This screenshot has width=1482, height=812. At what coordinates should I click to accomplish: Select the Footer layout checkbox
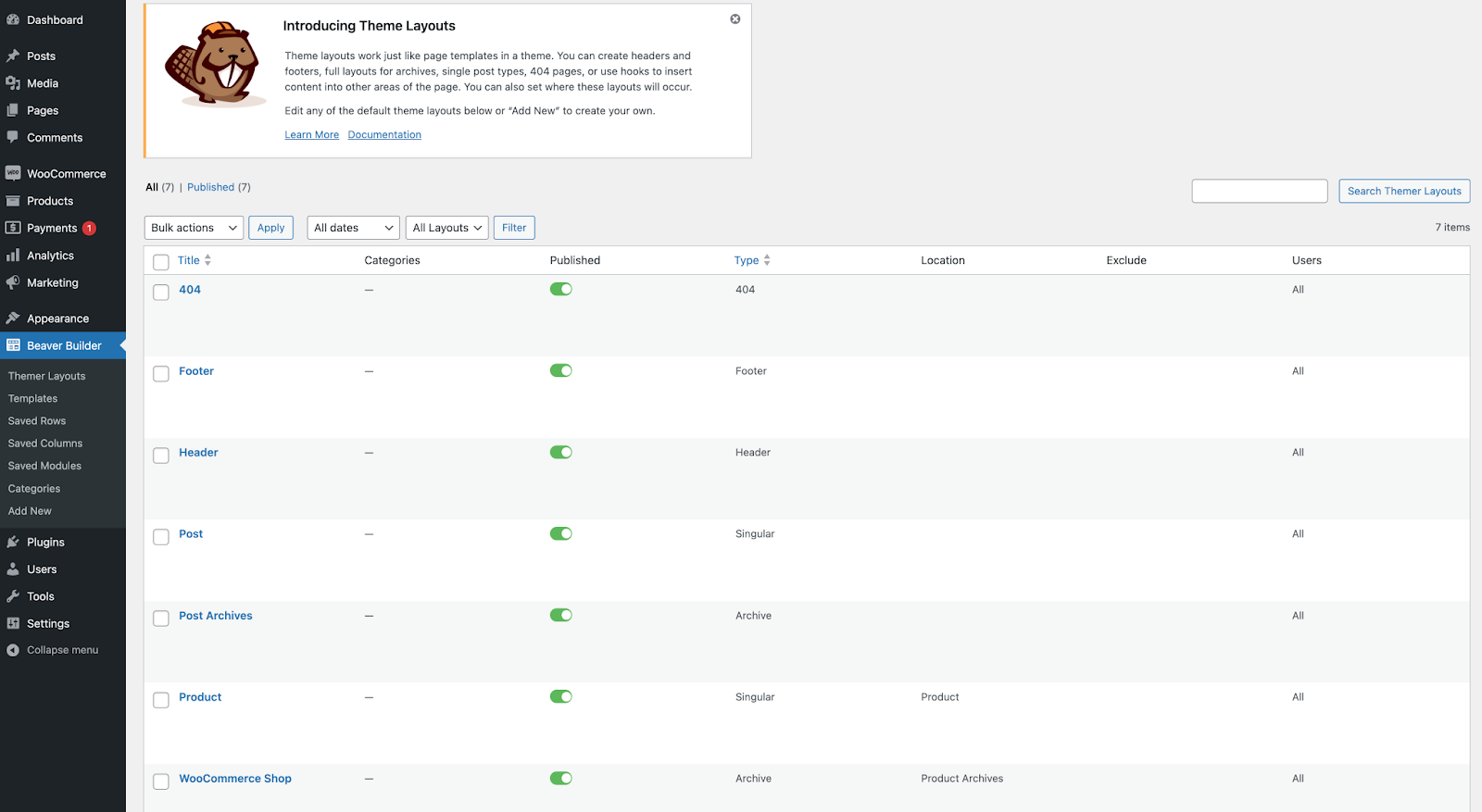(x=161, y=373)
